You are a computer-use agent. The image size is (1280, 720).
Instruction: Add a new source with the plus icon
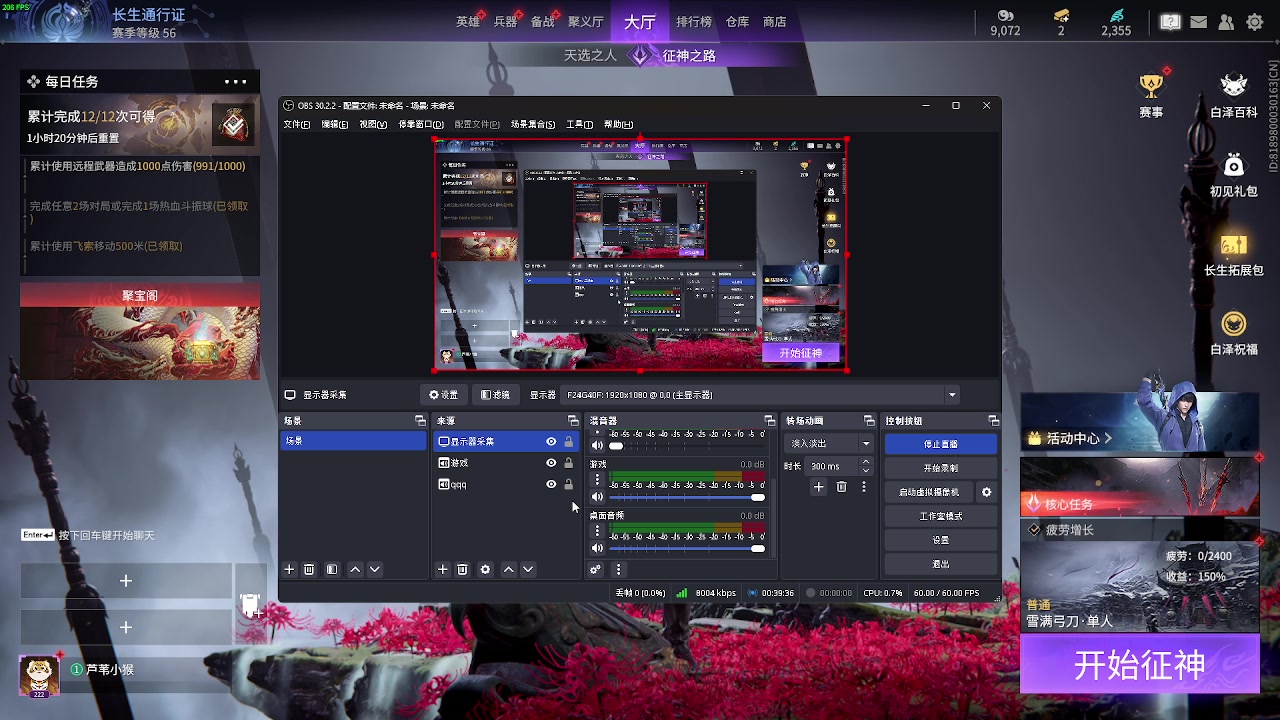[443, 569]
